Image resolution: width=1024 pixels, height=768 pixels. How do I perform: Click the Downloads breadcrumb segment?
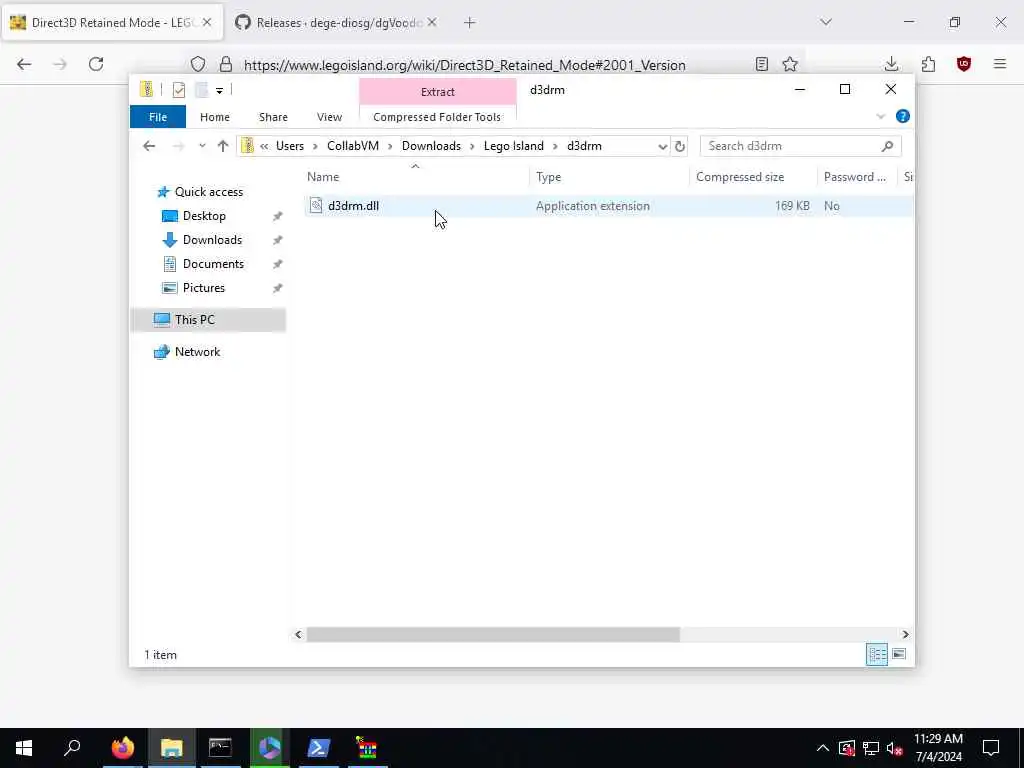431,146
